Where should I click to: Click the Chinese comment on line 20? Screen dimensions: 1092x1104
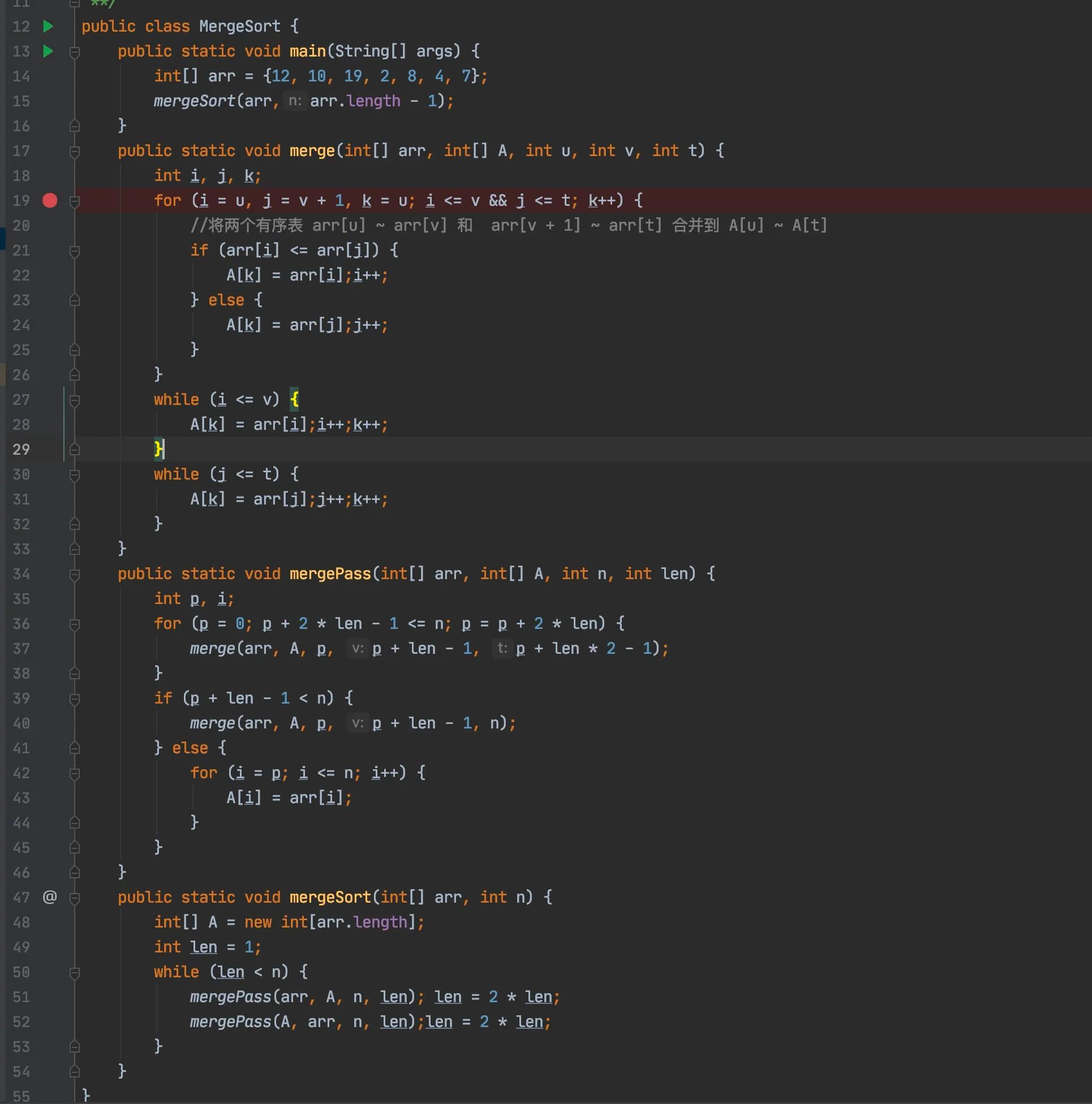tap(509, 226)
